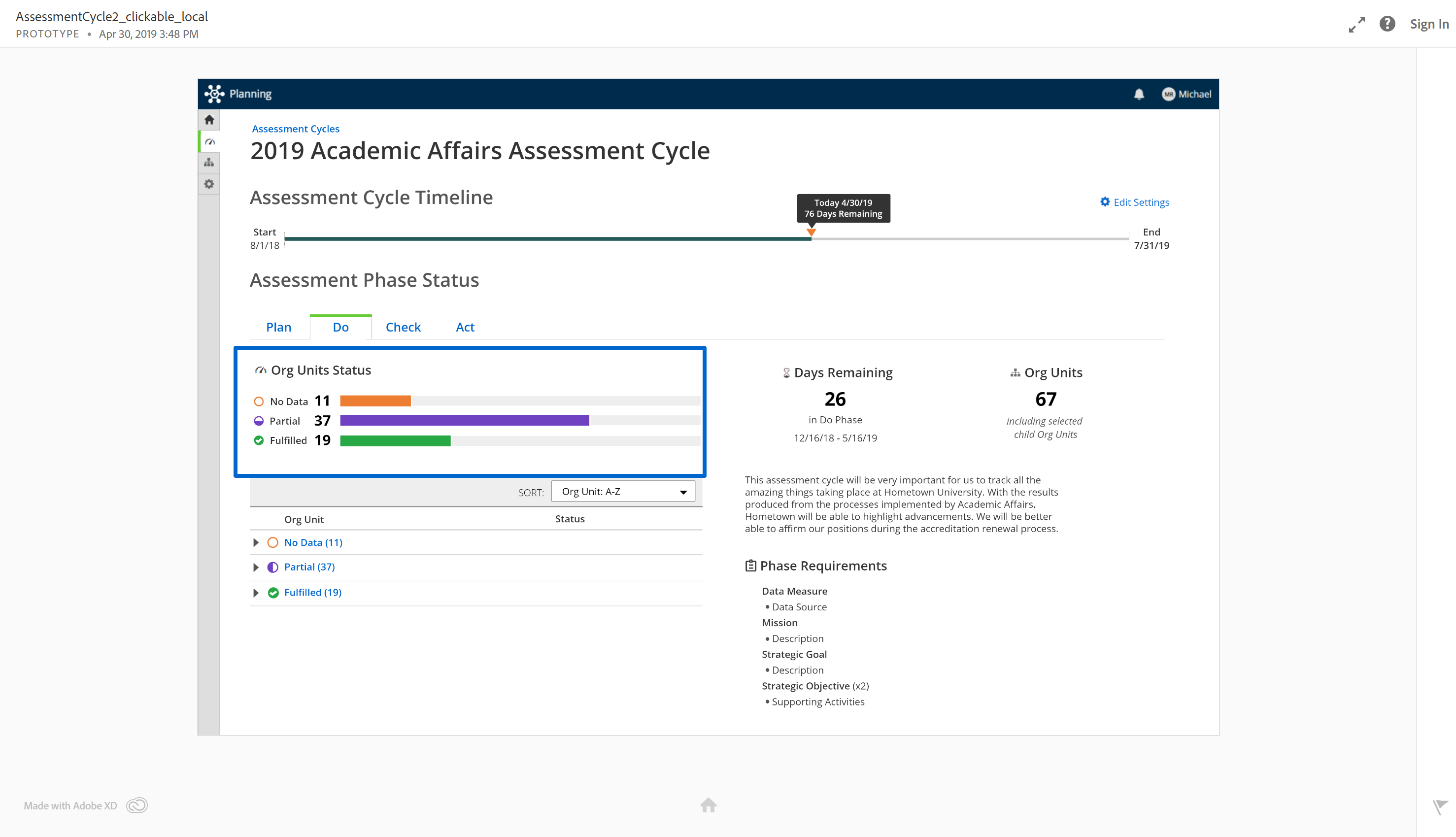Click the Planning logo icon
Image resolution: width=1456 pixels, height=837 pixels.
tap(214, 94)
